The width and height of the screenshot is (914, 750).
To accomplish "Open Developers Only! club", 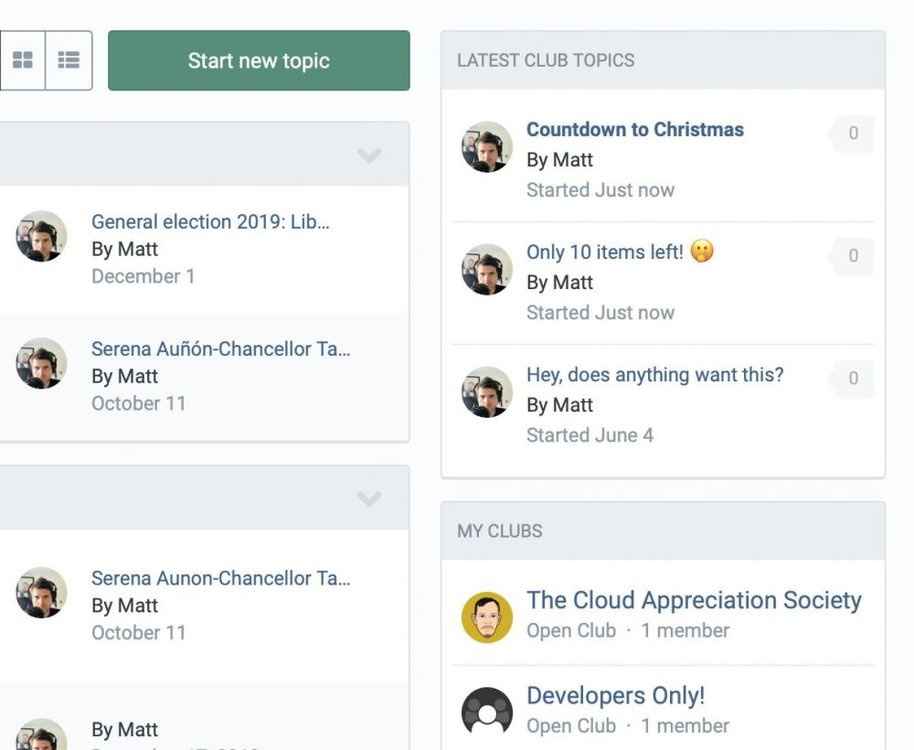I will point(616,695).
